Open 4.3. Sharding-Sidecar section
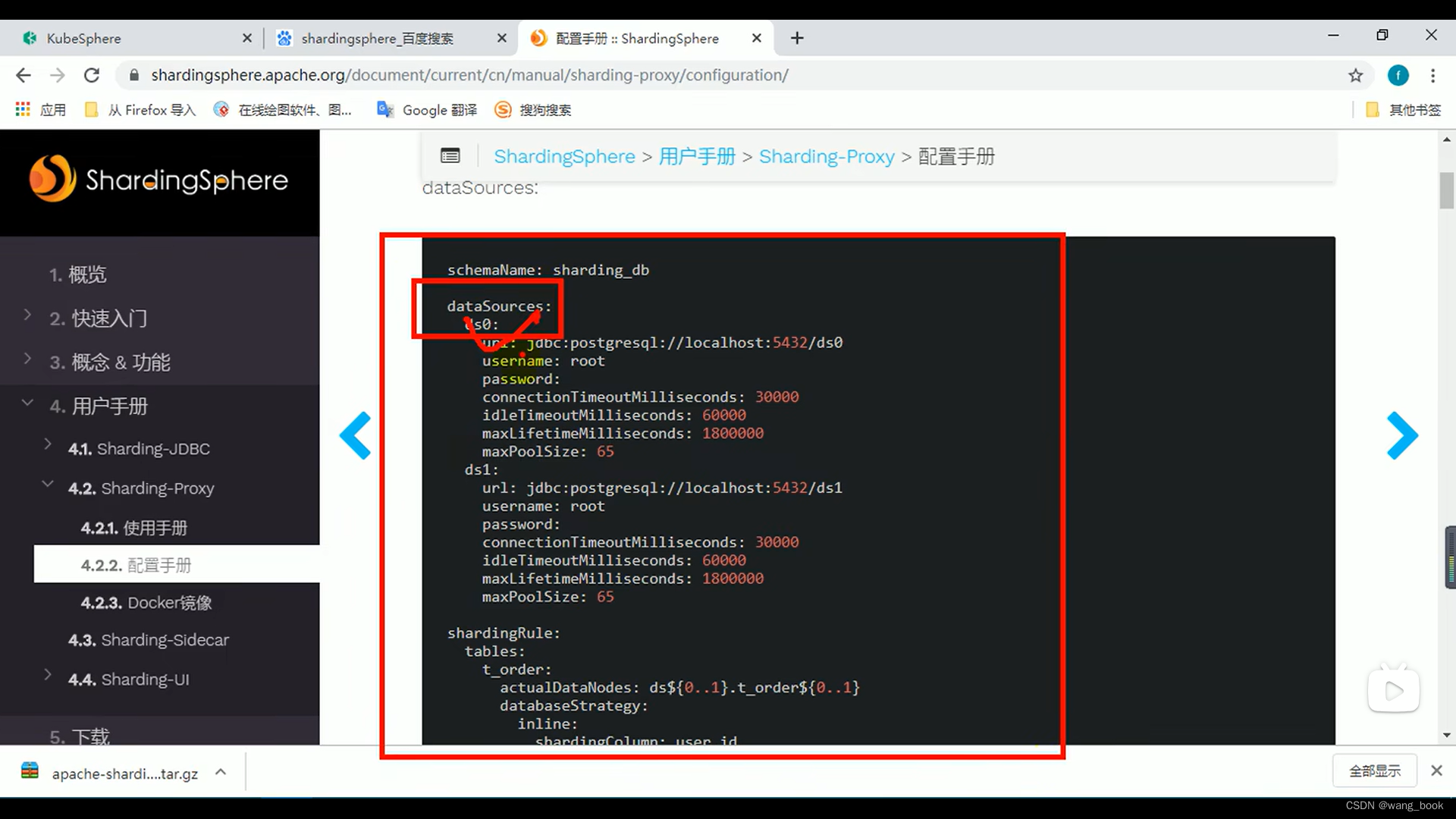This screenshot has width=1456, height=819. [x=149, y=640]
